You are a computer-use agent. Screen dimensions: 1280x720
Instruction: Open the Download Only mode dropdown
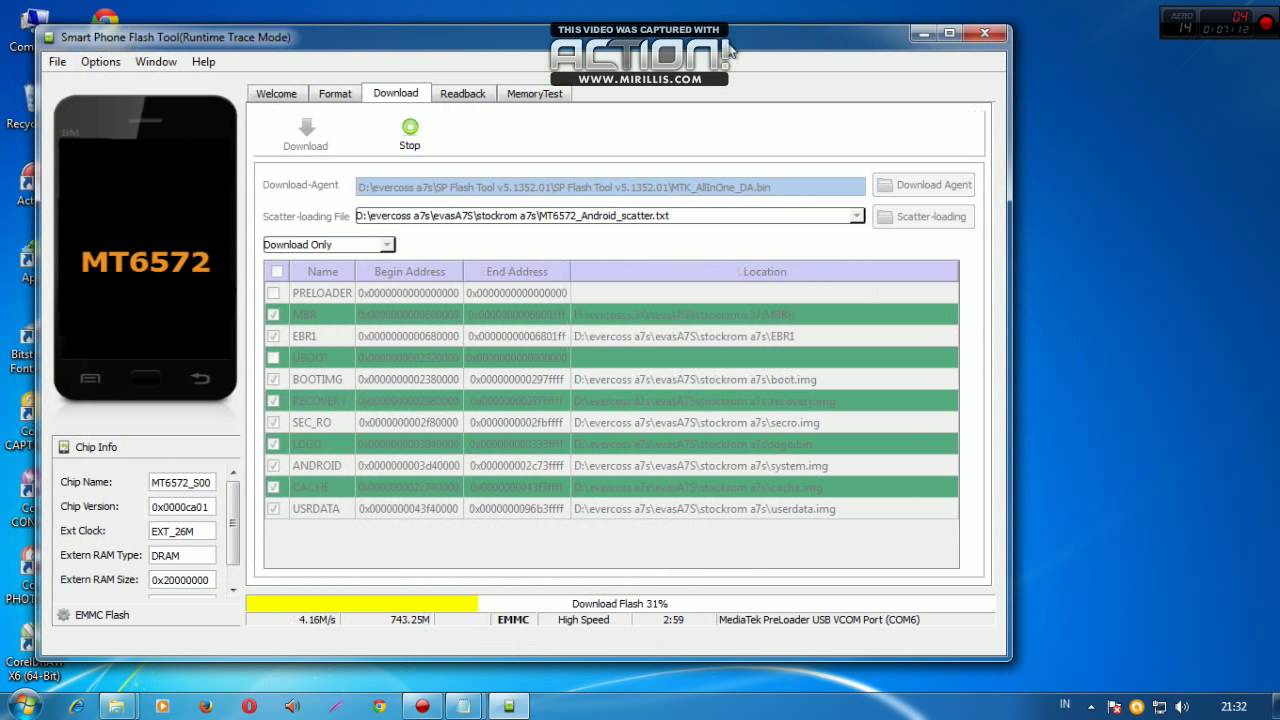click(x=329, y=244)
